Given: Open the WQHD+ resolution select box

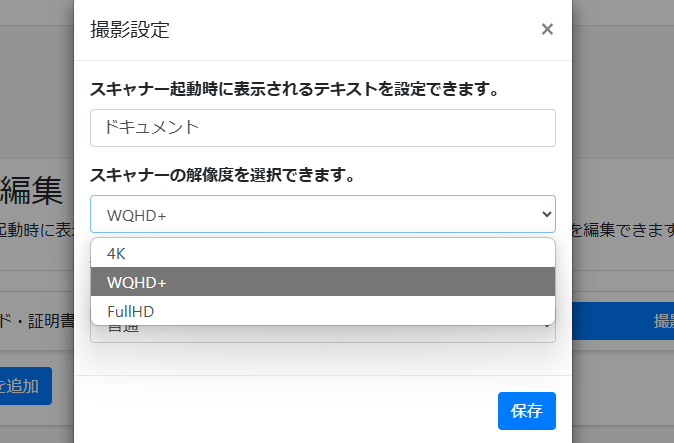Looking at the screenshot, I should coord(310,214).
